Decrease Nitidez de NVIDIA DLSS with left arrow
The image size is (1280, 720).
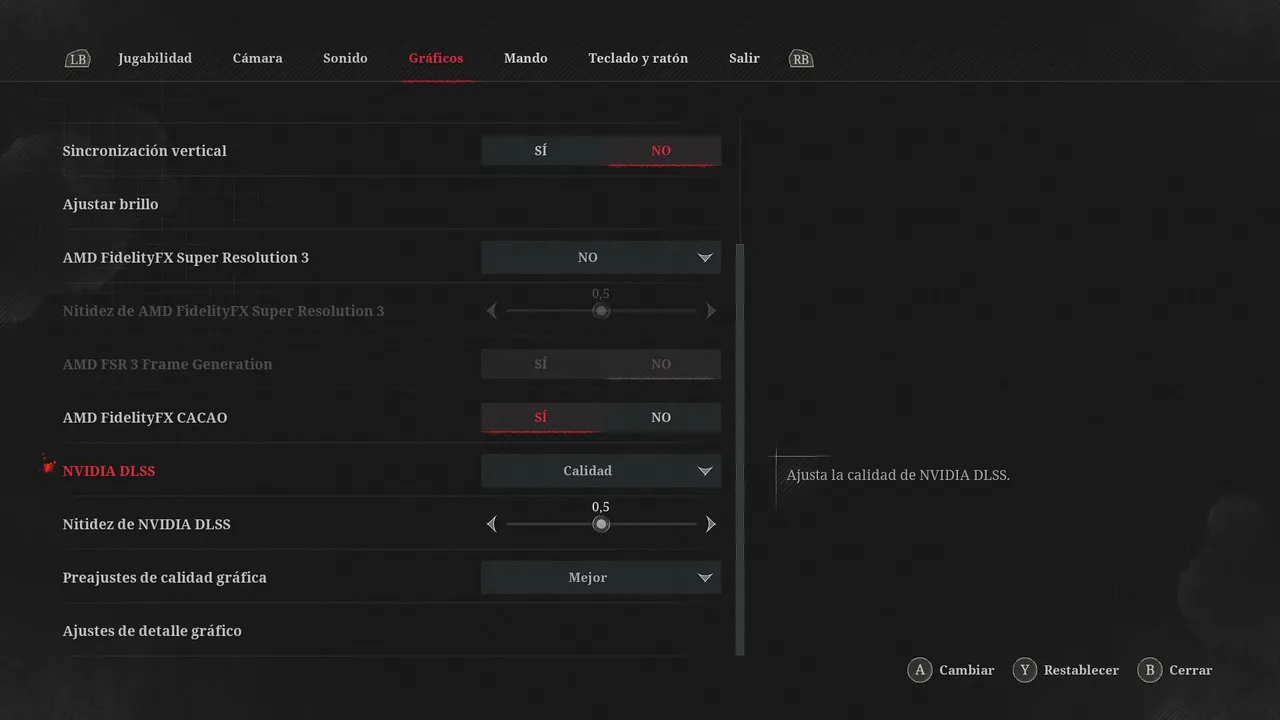(x=491, y=524)
